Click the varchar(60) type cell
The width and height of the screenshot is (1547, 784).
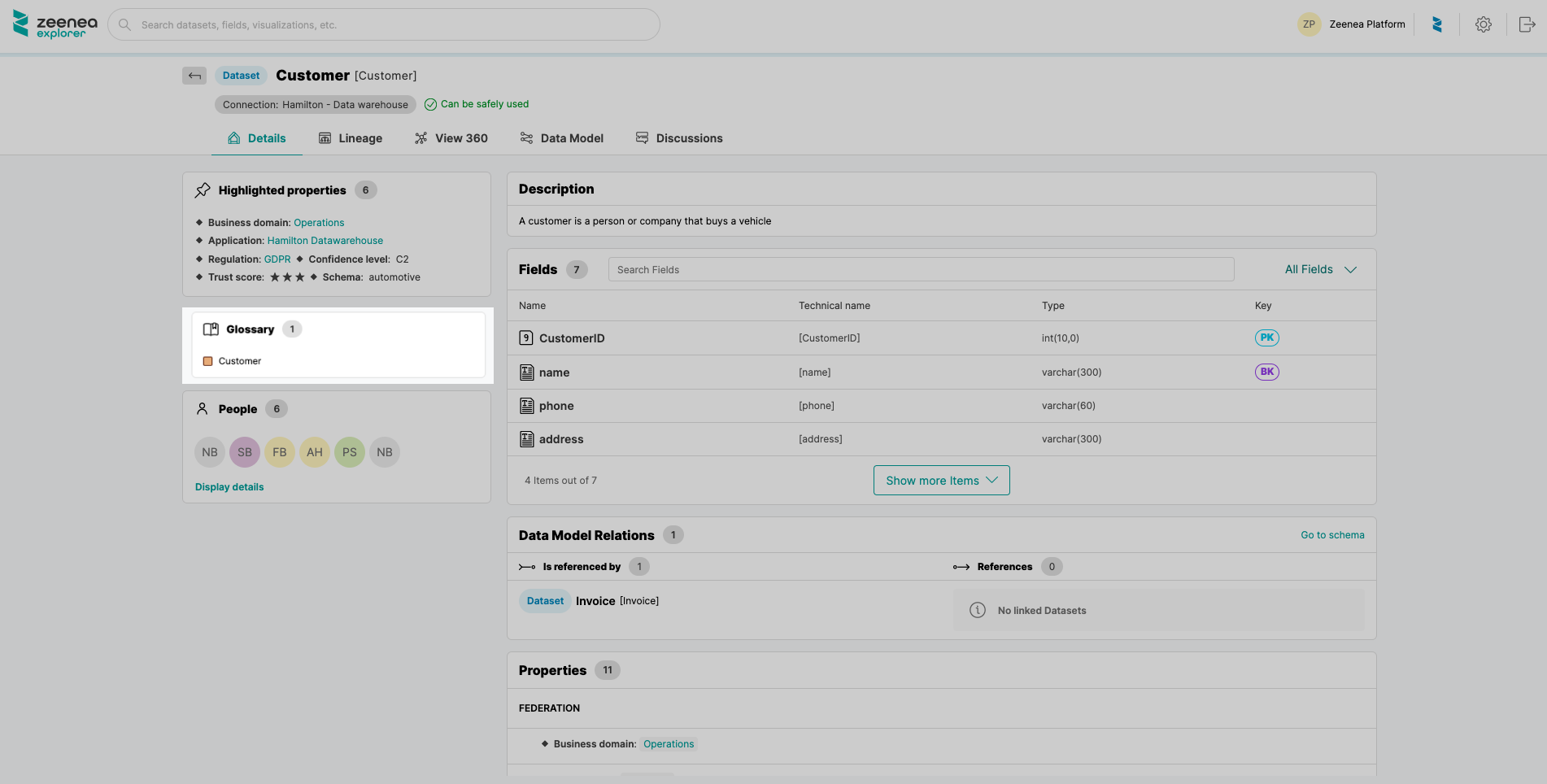tap(1069, 406)
